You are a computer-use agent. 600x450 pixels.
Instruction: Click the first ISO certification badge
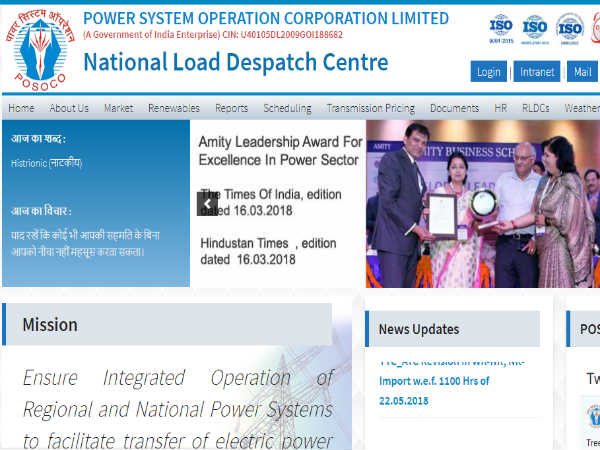(500, 28)
